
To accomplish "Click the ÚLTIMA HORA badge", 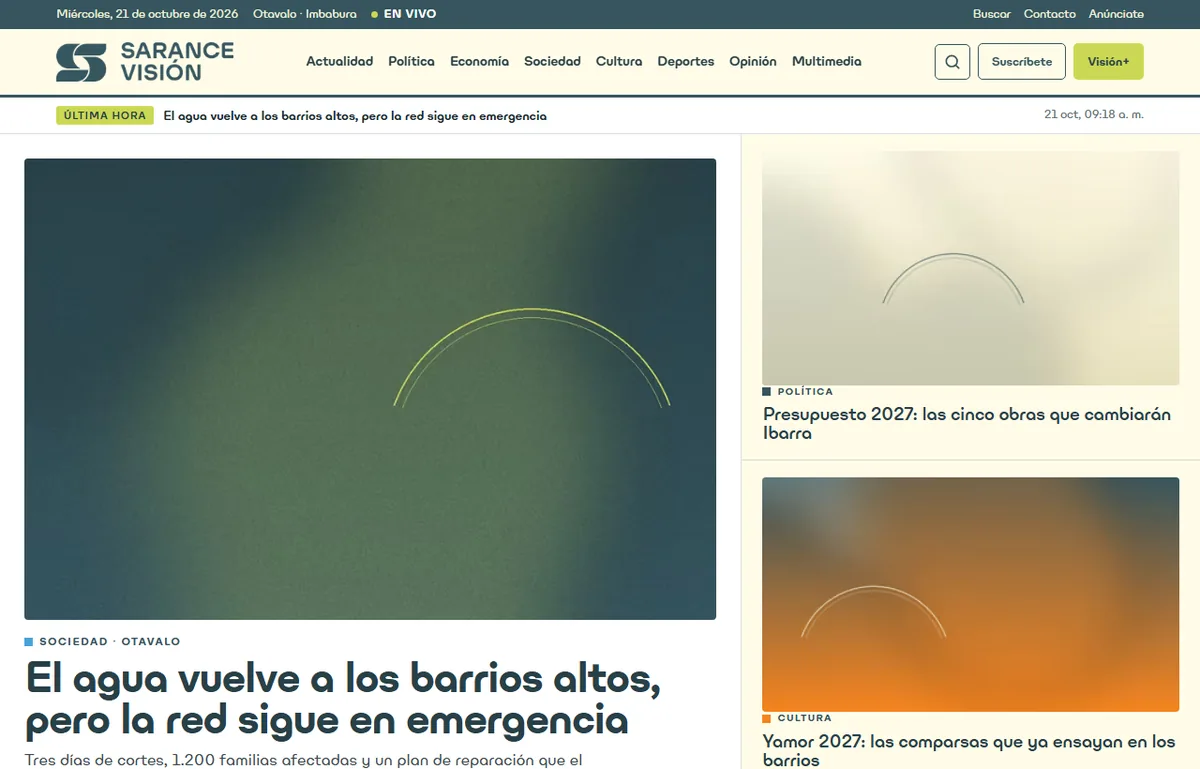I will click(x=105, y=116).
